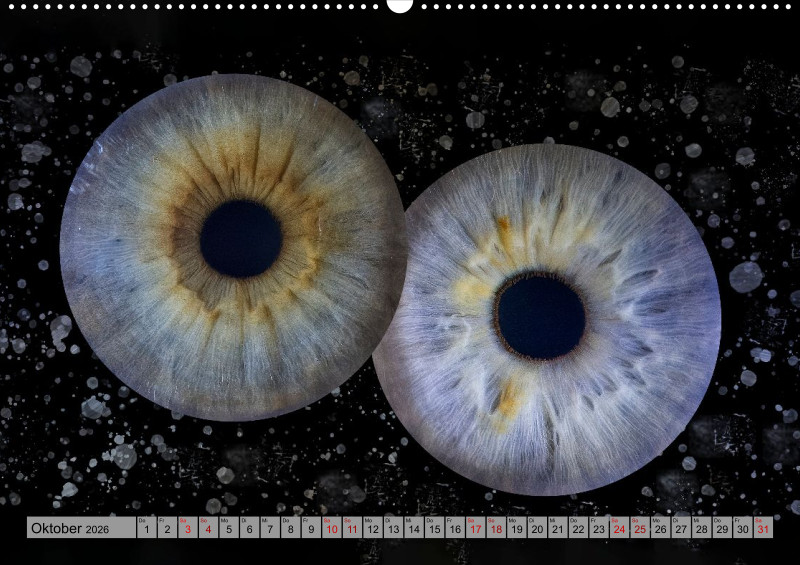Pick day 8 on the calendar row
This screenshot has height=565, width=800.
(290, 528)
